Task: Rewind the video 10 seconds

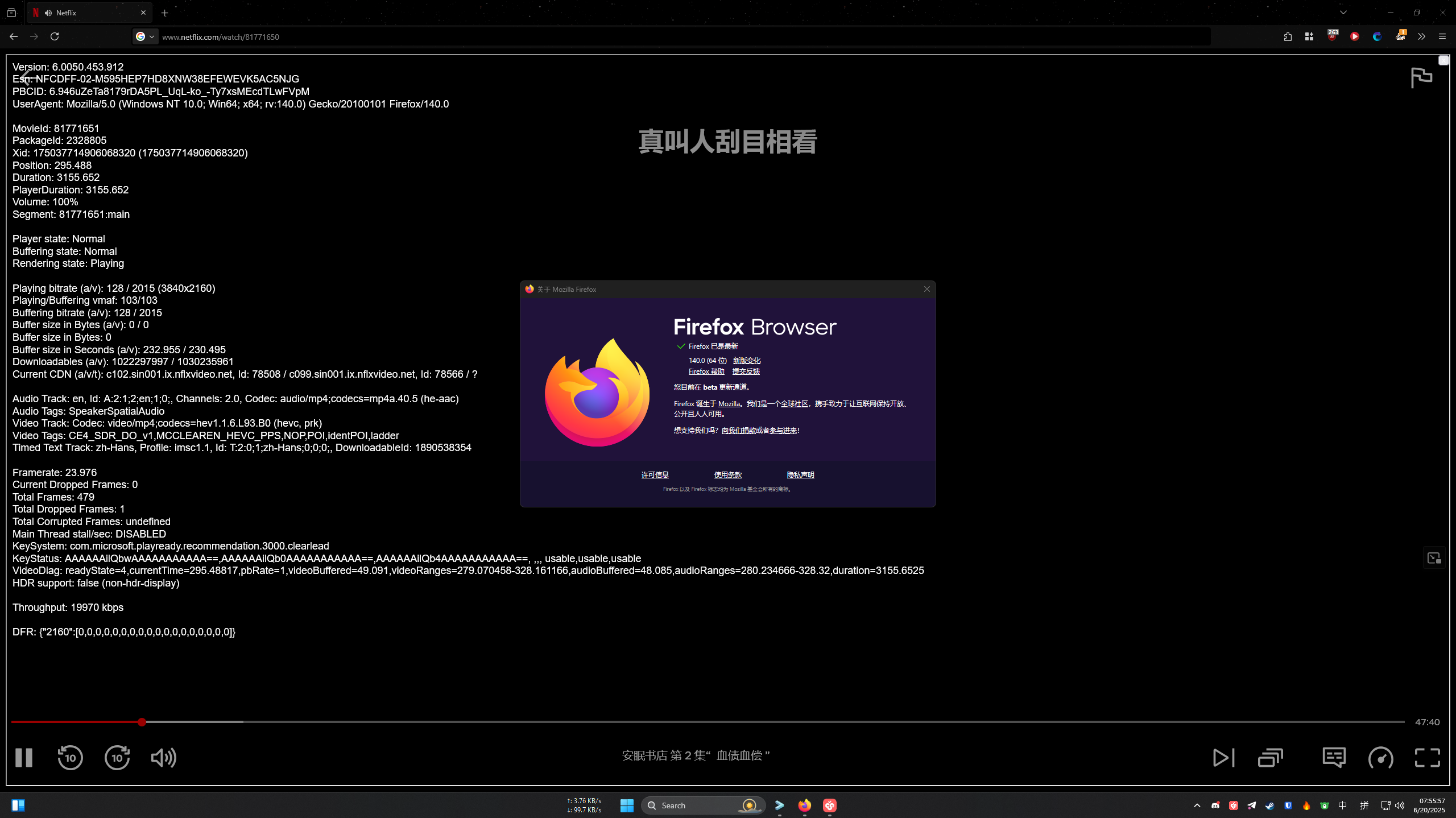Action: pos(70,758)
